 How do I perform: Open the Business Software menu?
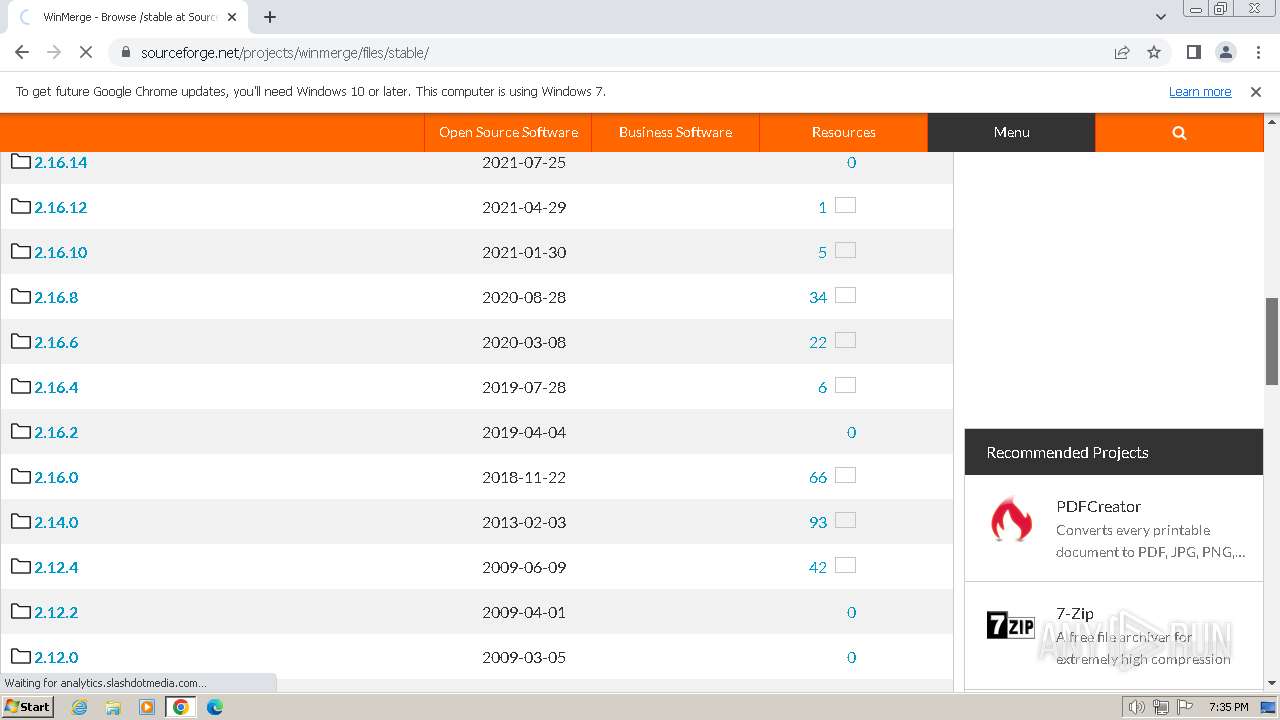pyautogui.click(x=675, y=132)
